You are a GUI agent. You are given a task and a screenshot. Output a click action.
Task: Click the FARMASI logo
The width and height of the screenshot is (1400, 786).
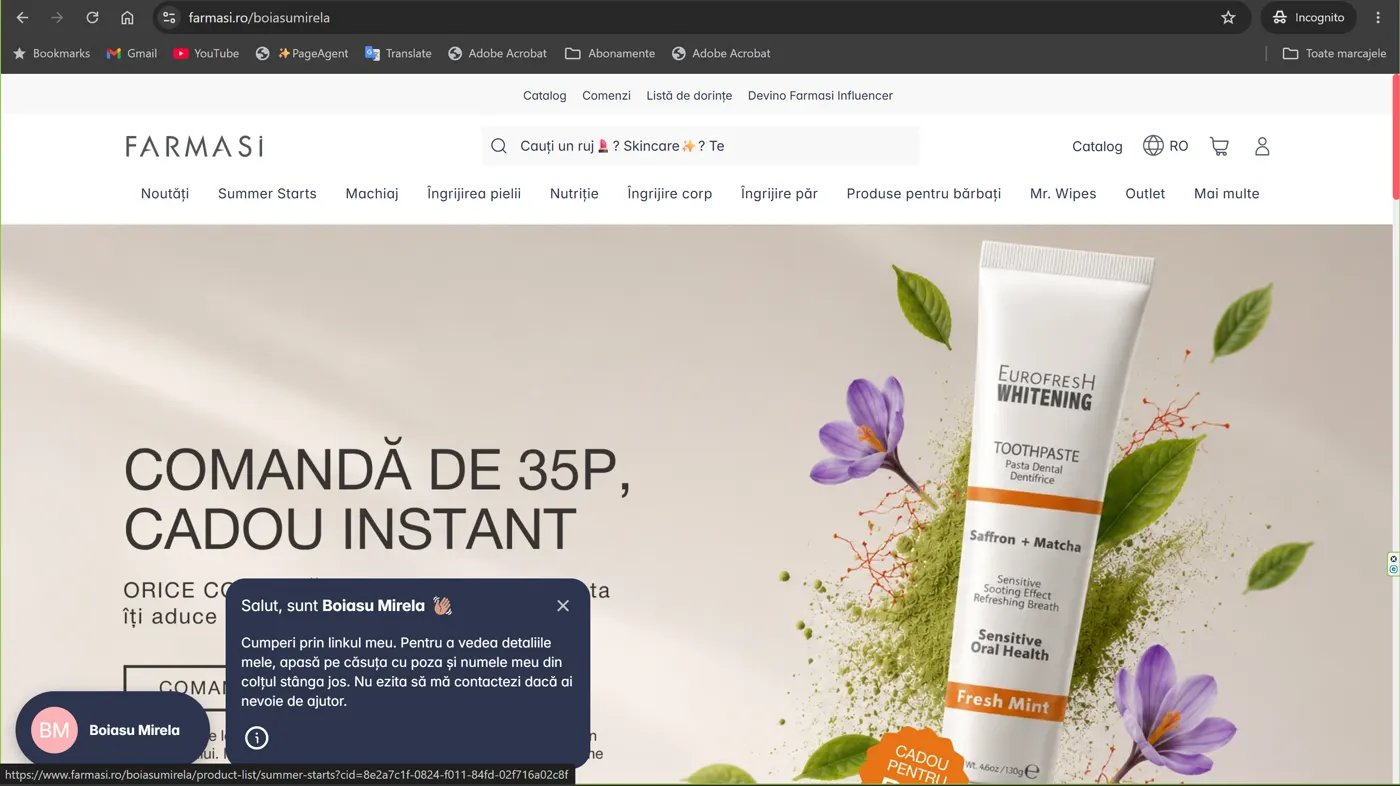coord(194,147)
